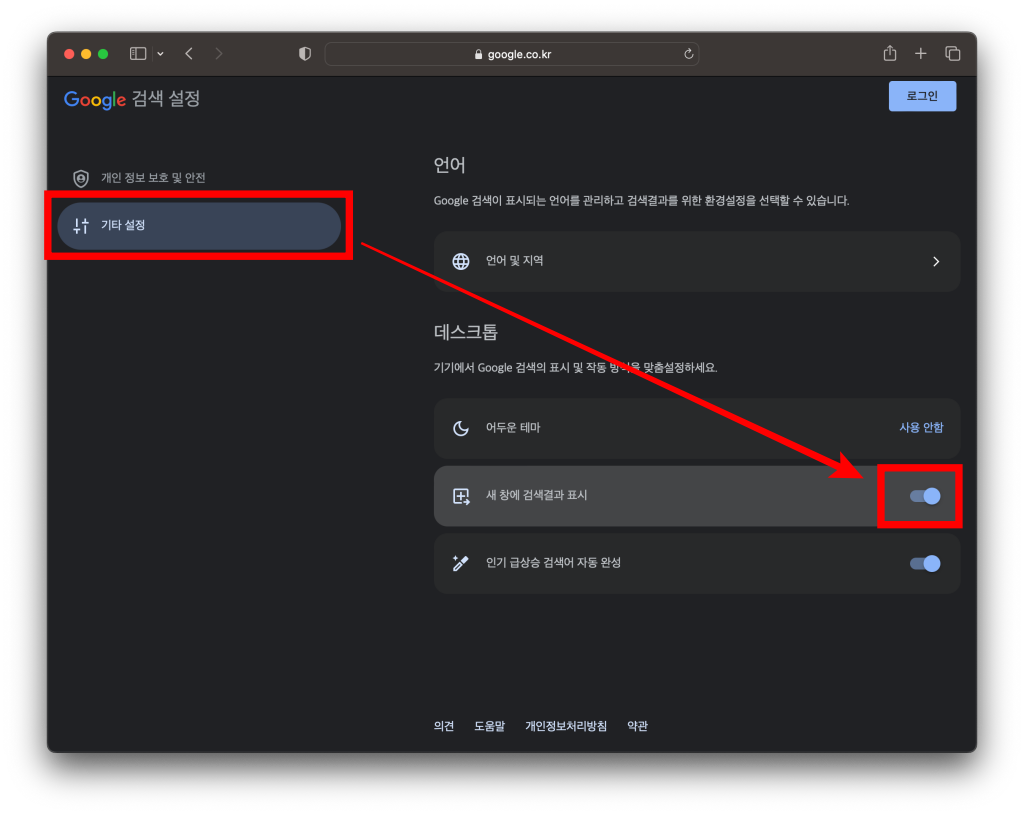Image resolution: width=1024 pixels, height=815 pixels.
Task: Click the Google logo
Action: pos(95,99)
